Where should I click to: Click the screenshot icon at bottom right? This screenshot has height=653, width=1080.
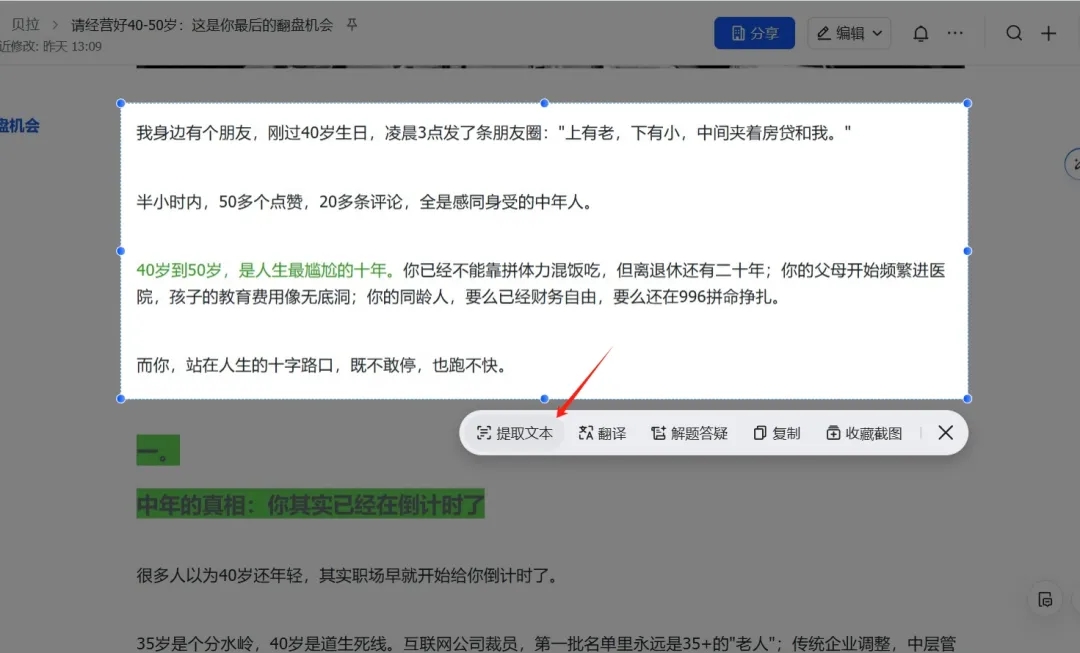click(1045, 599)
